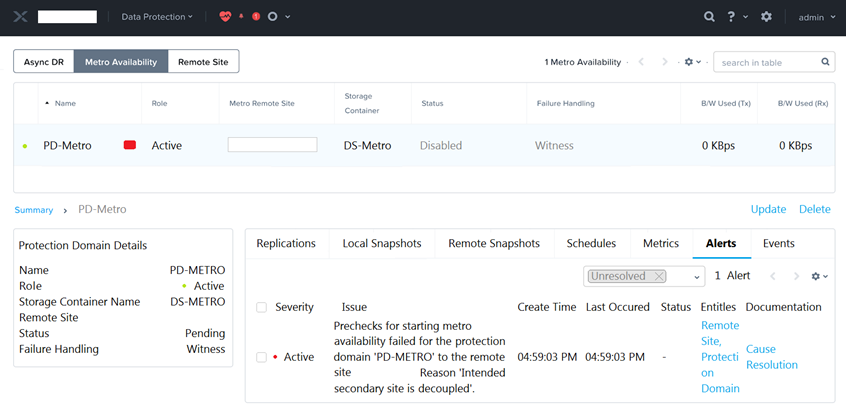Image resolution: width=846 pixels, height=407 pixels.
Task: Open the admin user dropdown
Action: coord(817,17)
